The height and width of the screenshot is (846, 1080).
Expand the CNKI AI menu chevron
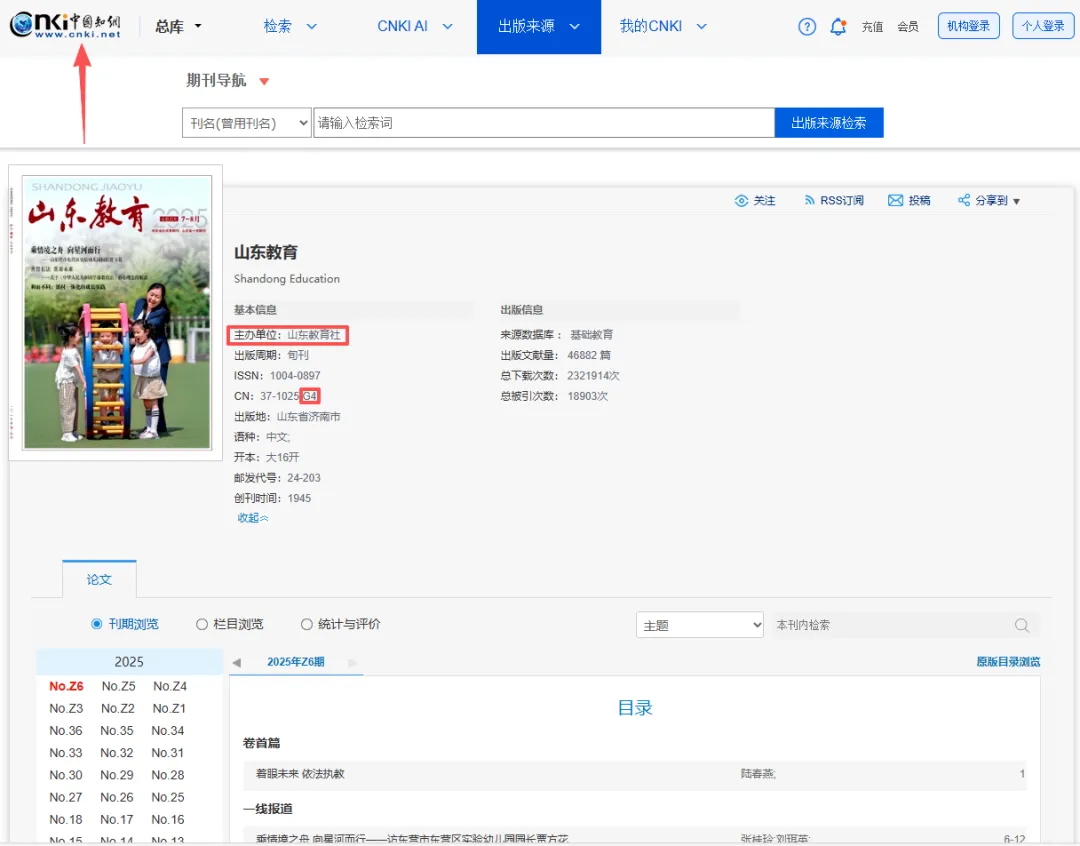[448, 26]
